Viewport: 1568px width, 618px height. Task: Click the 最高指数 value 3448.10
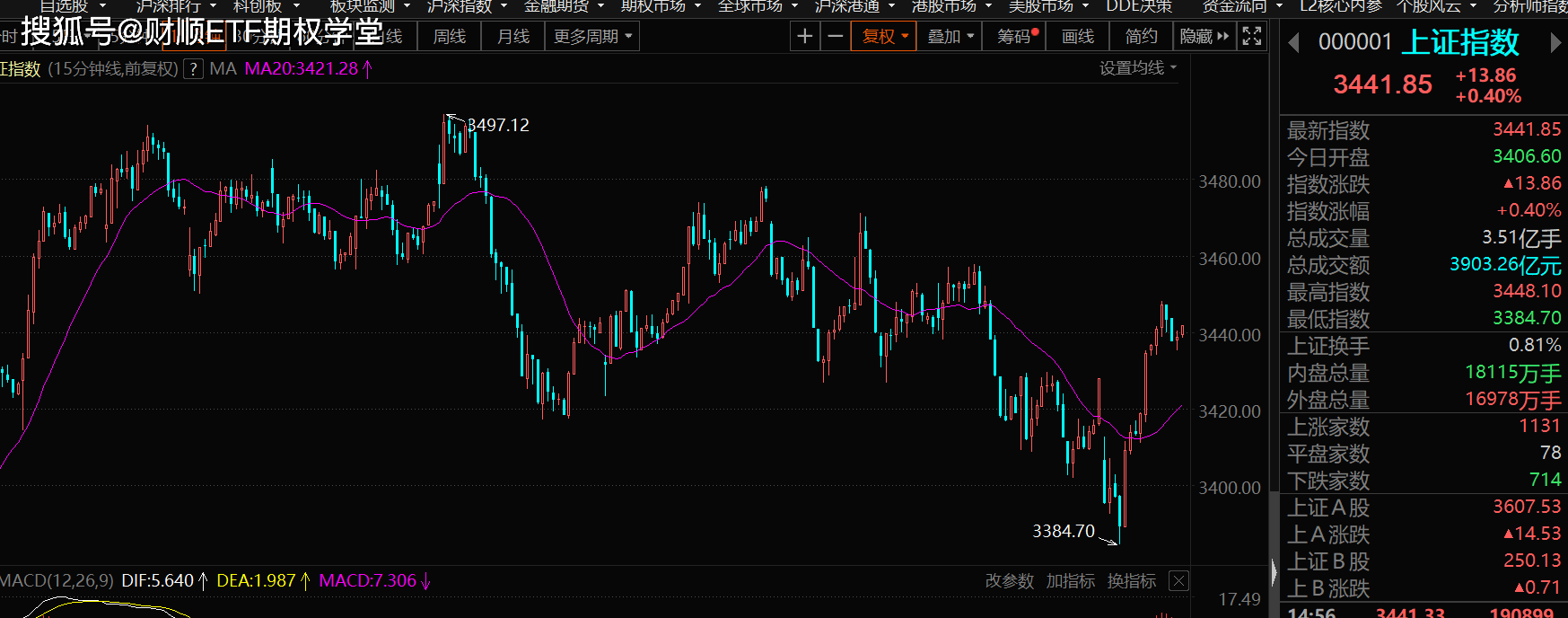click(x=1527, y=291)
